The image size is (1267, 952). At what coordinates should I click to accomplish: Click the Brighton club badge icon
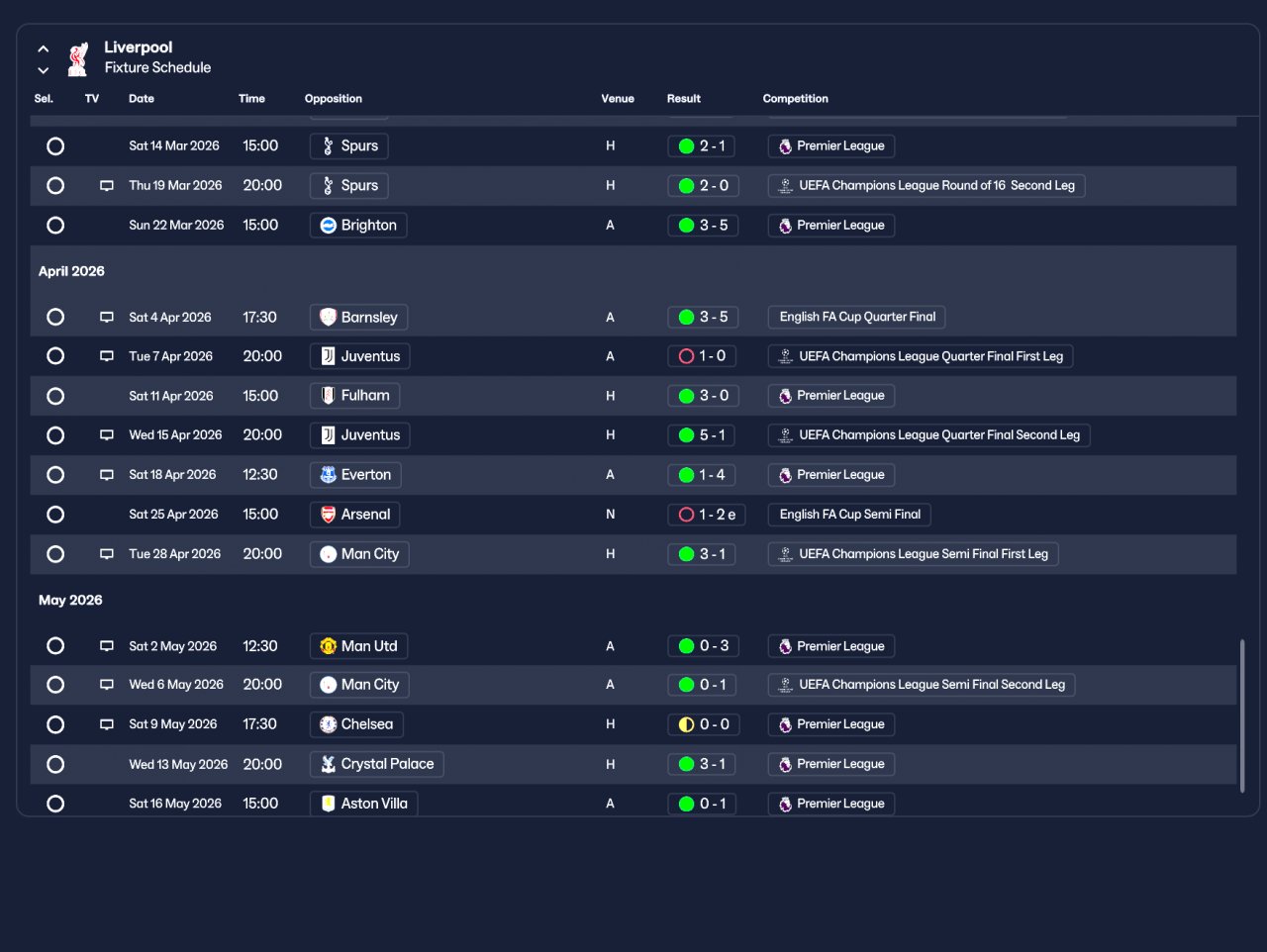coord(329,226)
